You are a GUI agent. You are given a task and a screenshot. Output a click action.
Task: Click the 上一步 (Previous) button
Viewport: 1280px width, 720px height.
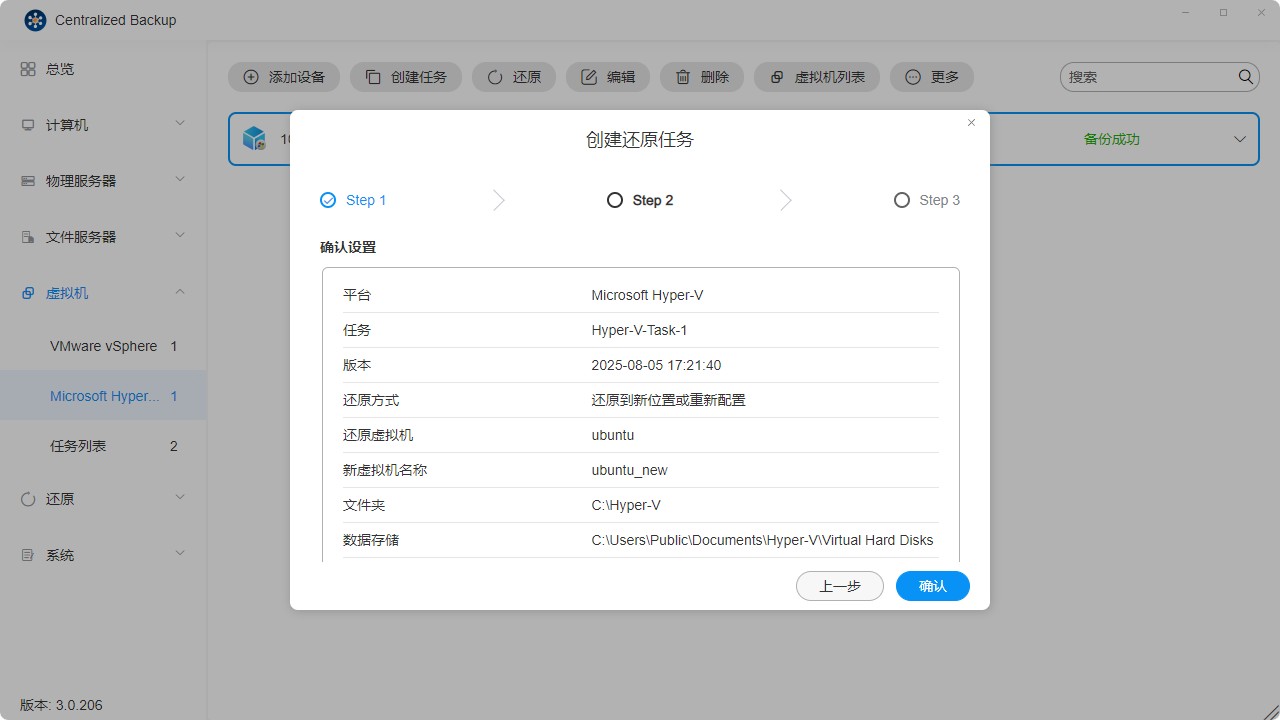tap(839, 586)
